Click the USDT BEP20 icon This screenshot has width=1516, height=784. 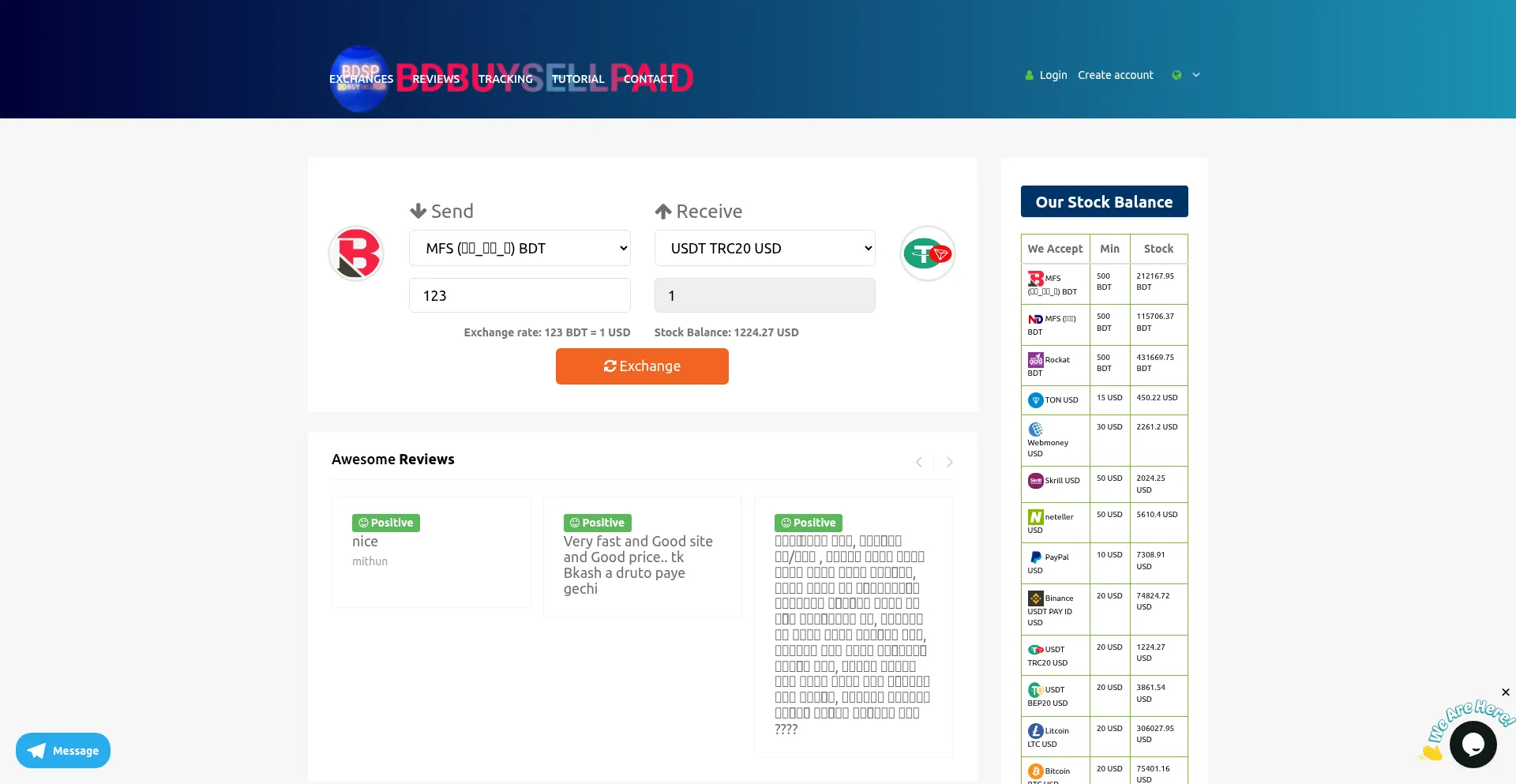1035,690
